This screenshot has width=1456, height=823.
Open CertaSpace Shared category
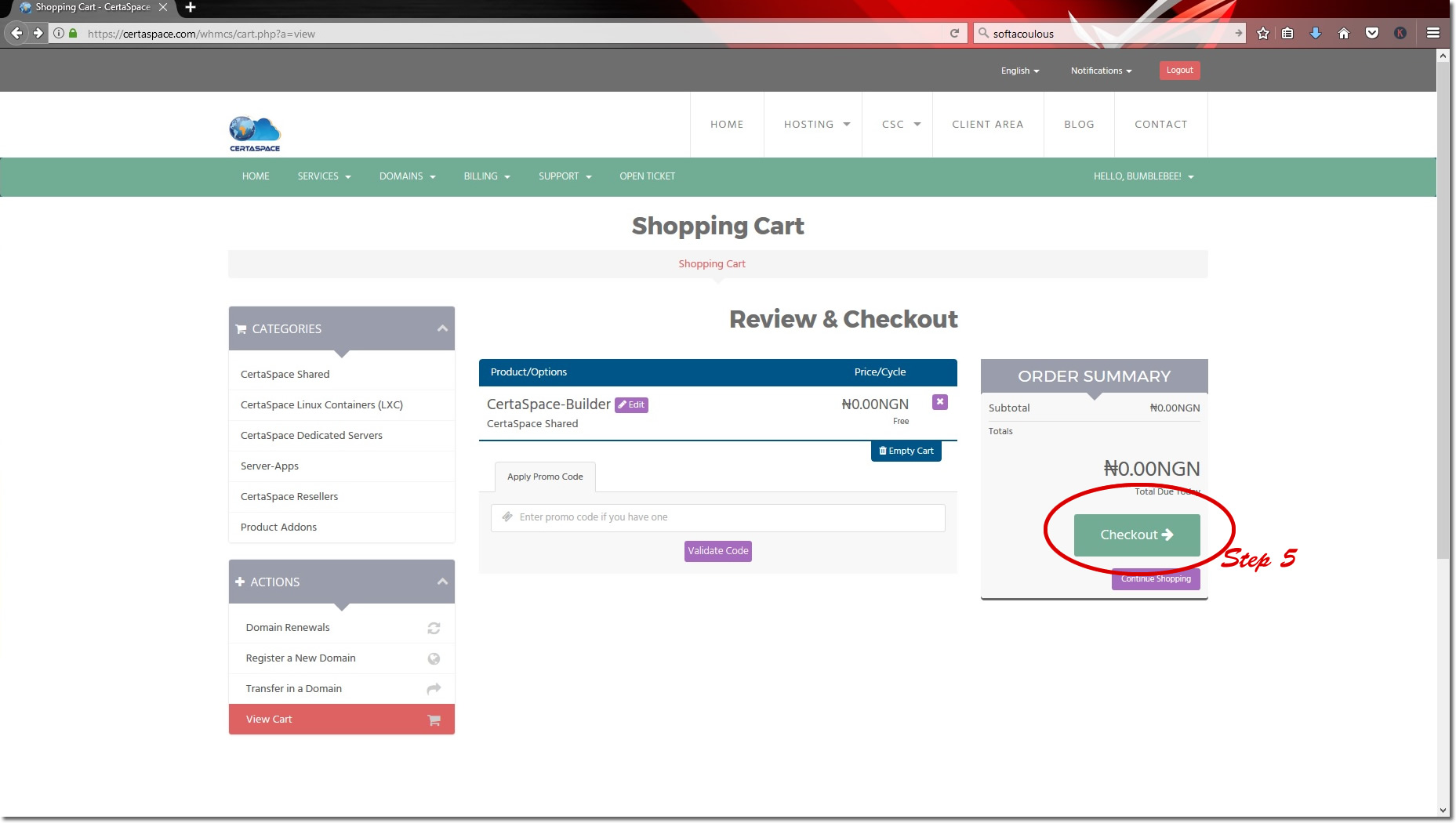click(x=341, y=375)
